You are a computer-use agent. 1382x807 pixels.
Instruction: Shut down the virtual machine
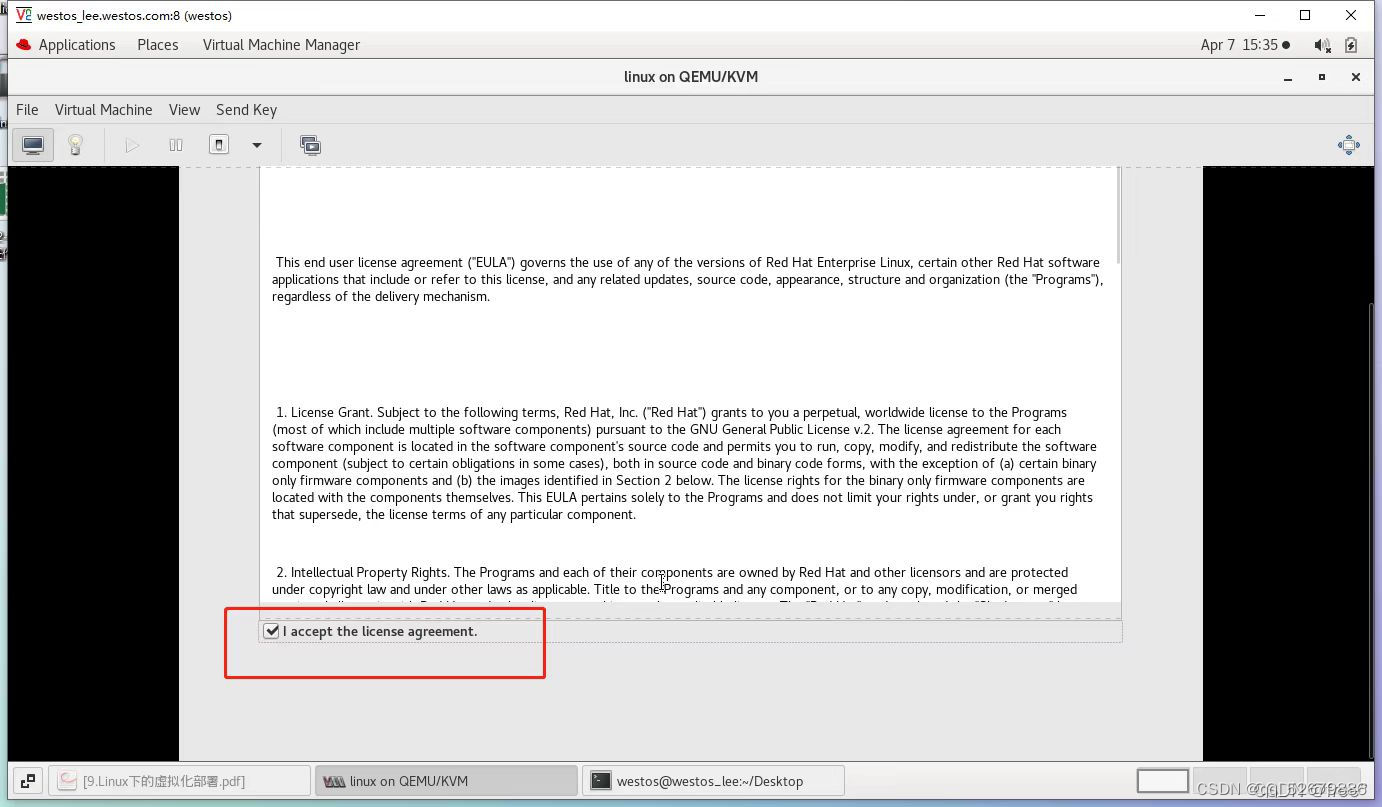219,146
